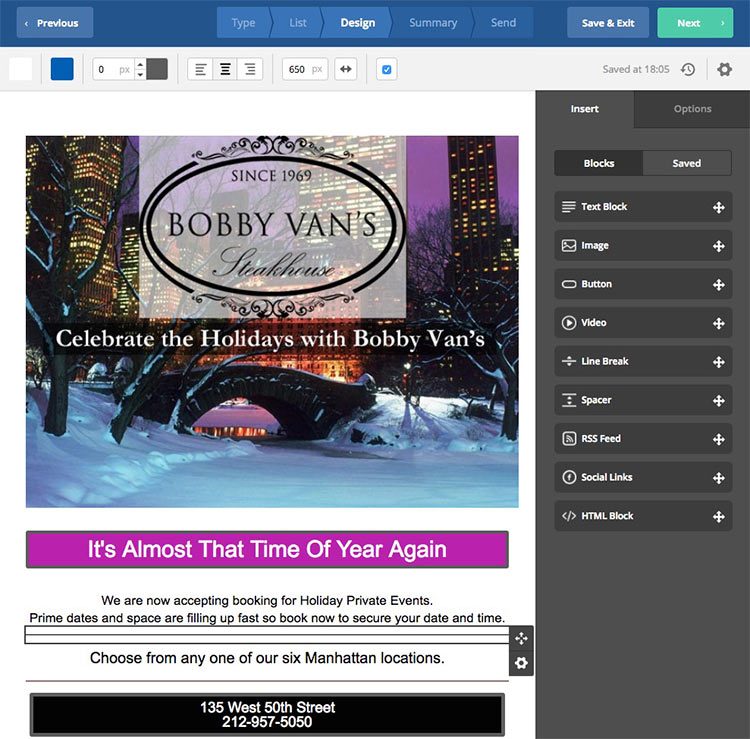Align content to the center
The width and height of the screenshot is (750, 739).
(x=225, y=69)
